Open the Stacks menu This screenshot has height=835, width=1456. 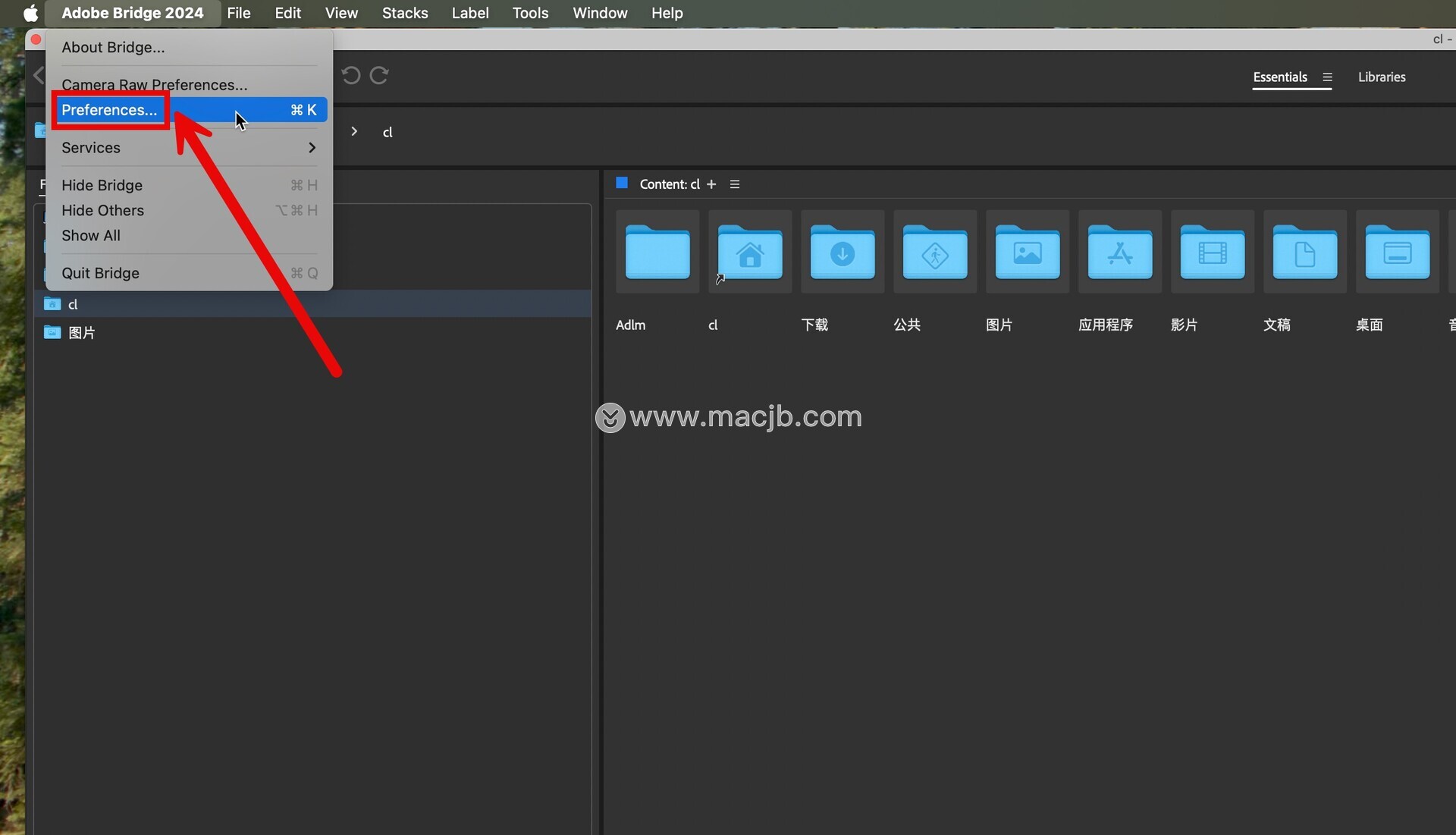405,13
